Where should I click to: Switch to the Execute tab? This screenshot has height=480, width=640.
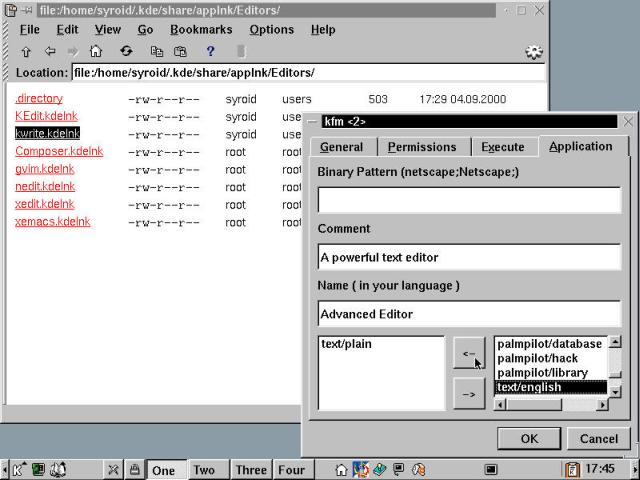pyautogui.click(x=502, y=147)
